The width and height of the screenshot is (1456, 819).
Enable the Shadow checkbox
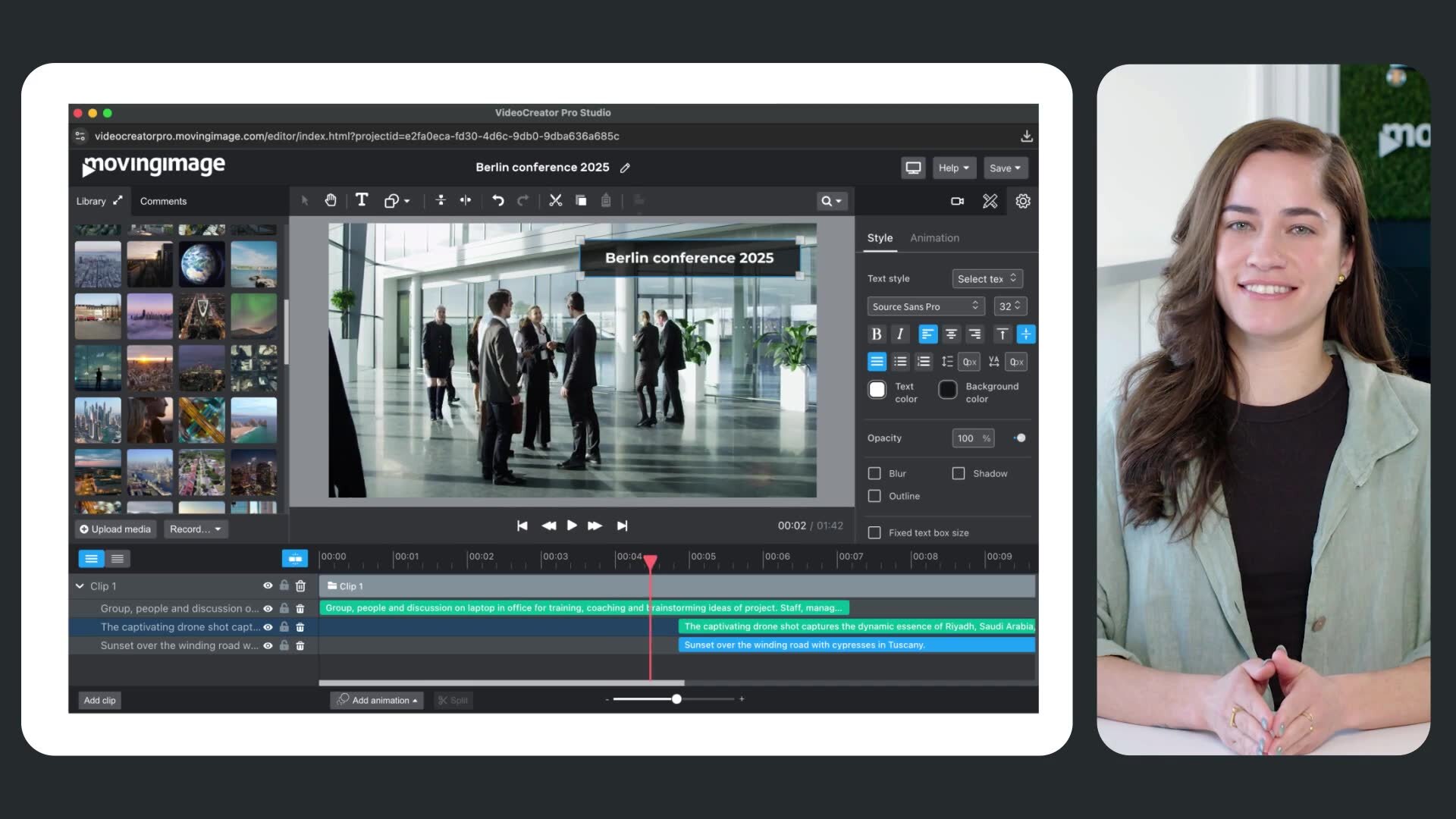click(x=959, y=473)
